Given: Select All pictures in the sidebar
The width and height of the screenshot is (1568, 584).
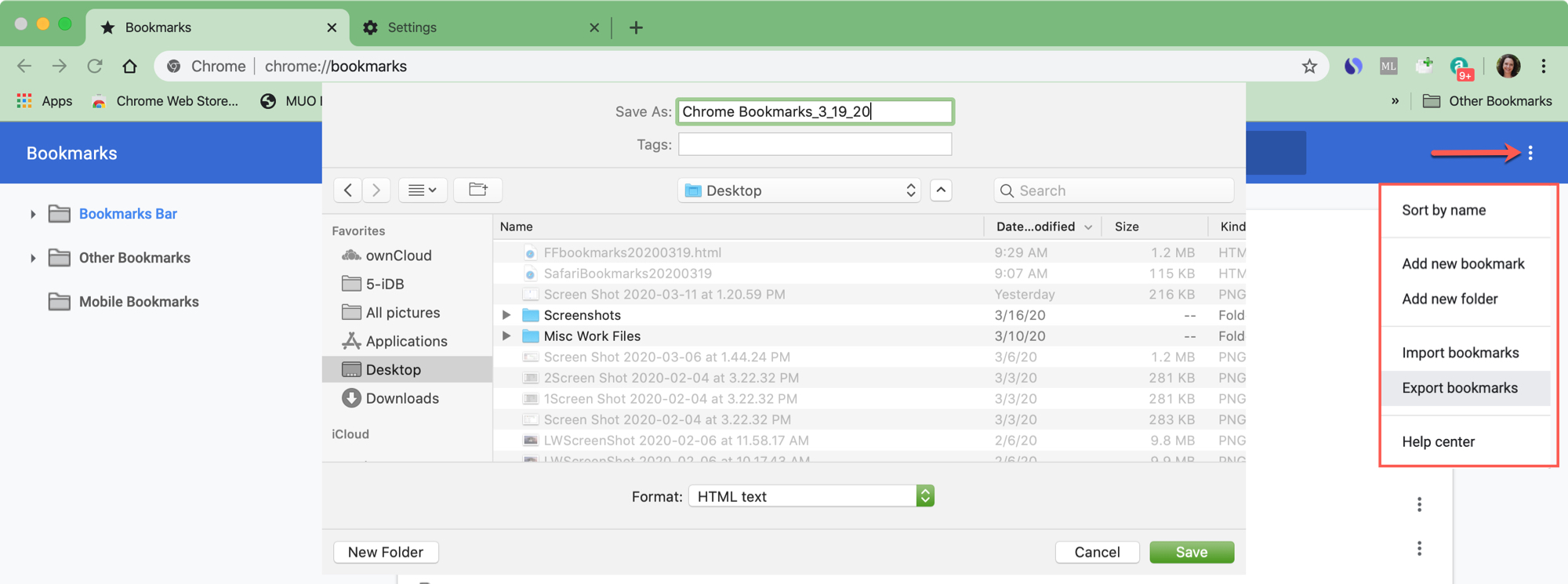Looking at the screenshot, I should (x=391, y=313).
